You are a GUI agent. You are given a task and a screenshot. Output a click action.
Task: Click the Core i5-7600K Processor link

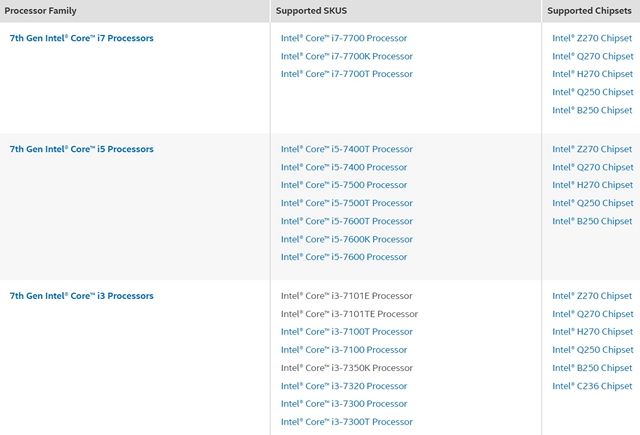346,239
